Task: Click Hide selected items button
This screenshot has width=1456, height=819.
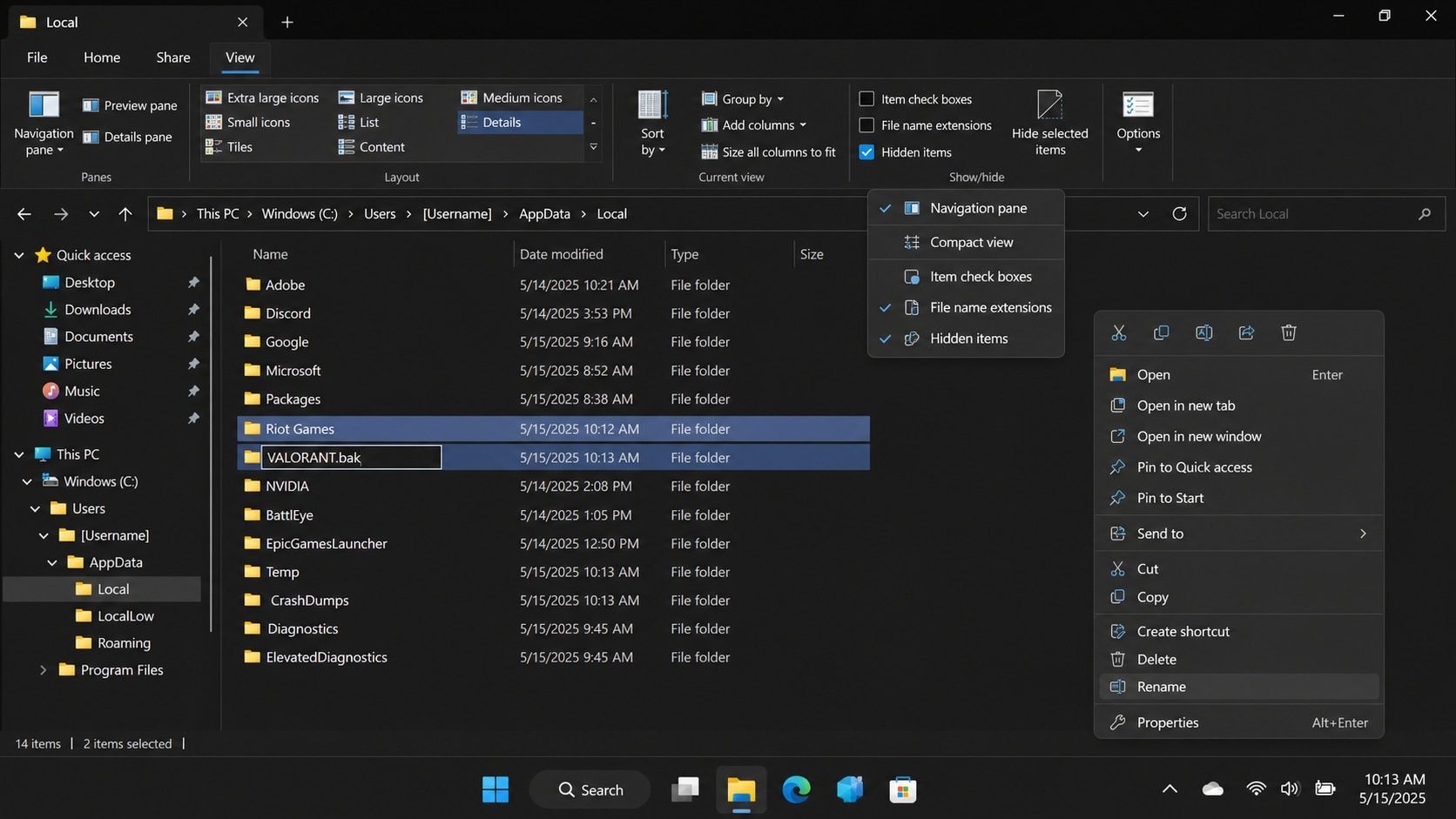Action: 1049,123
